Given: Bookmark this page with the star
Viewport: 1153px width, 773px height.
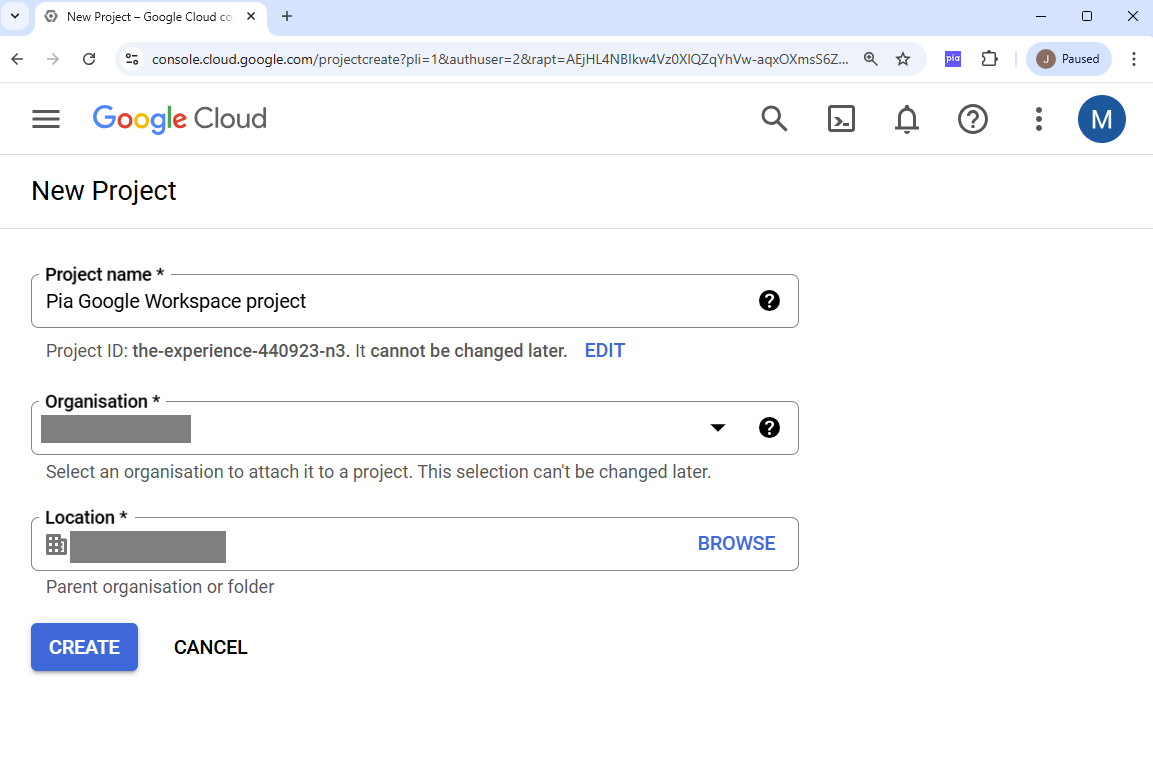Looking at the screenshot, I should (903, 59).
